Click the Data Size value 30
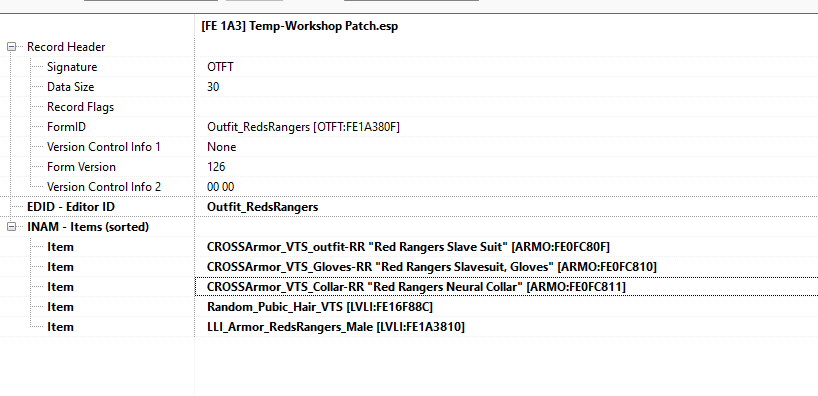This screenshot has height=396, width=818. (x=213, y=87)
